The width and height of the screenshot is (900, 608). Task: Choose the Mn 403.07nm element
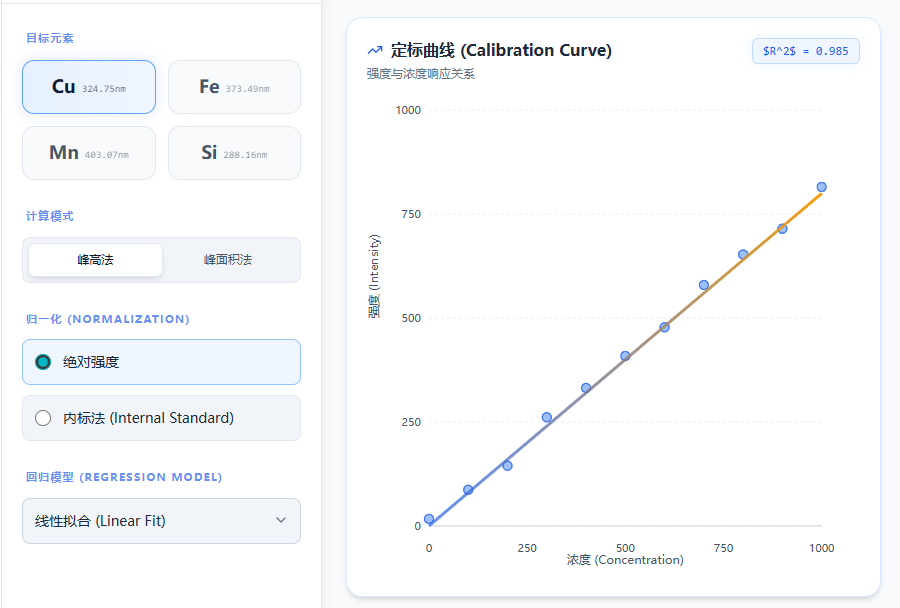pyautogui.click(x=89, y=153)
